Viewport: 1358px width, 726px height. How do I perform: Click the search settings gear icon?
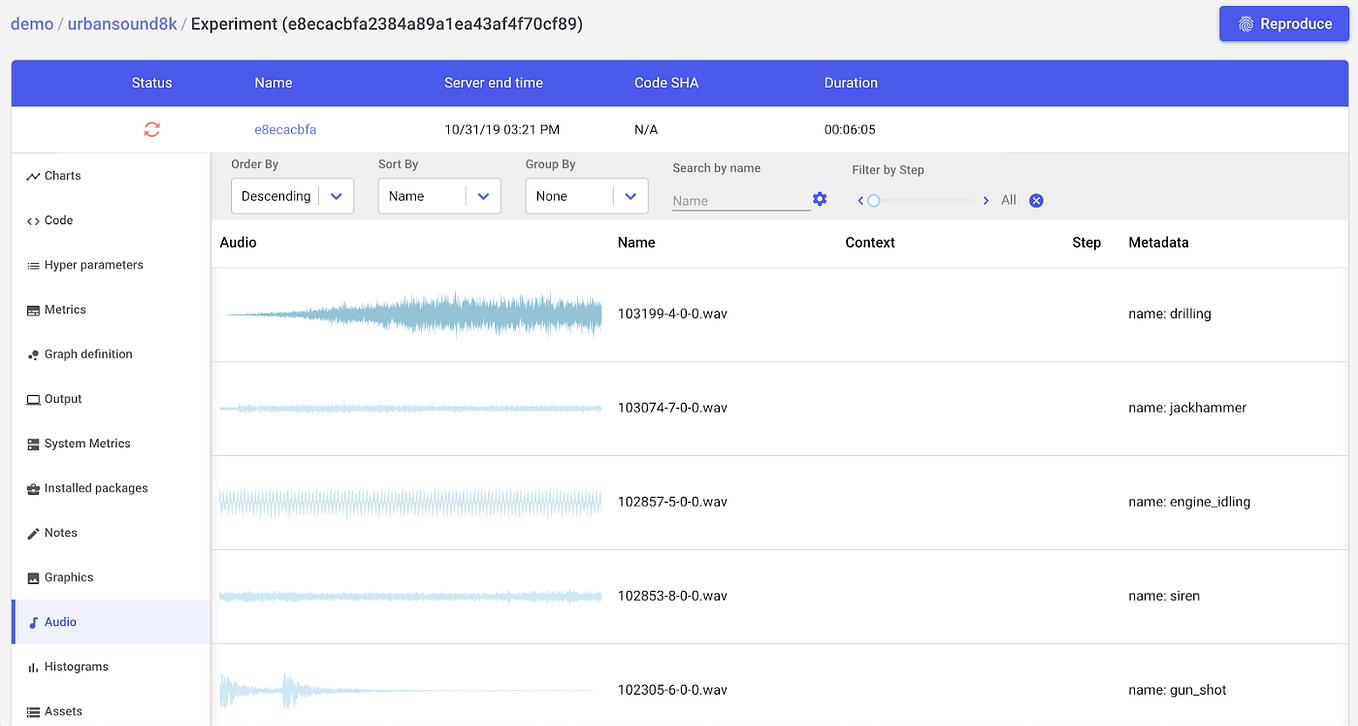[819, 199]
